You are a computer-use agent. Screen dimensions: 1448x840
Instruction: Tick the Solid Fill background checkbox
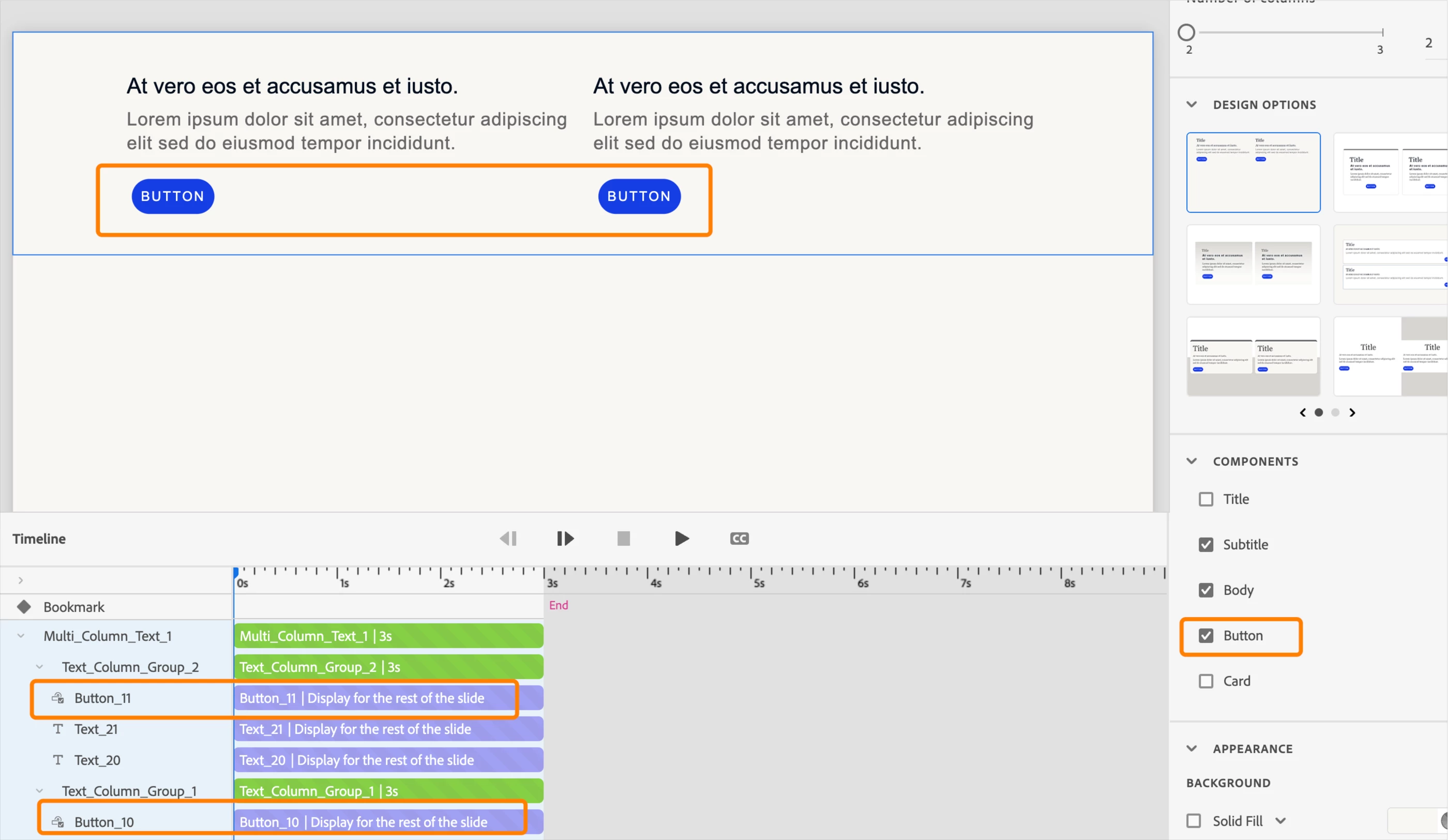[1194, 820]
